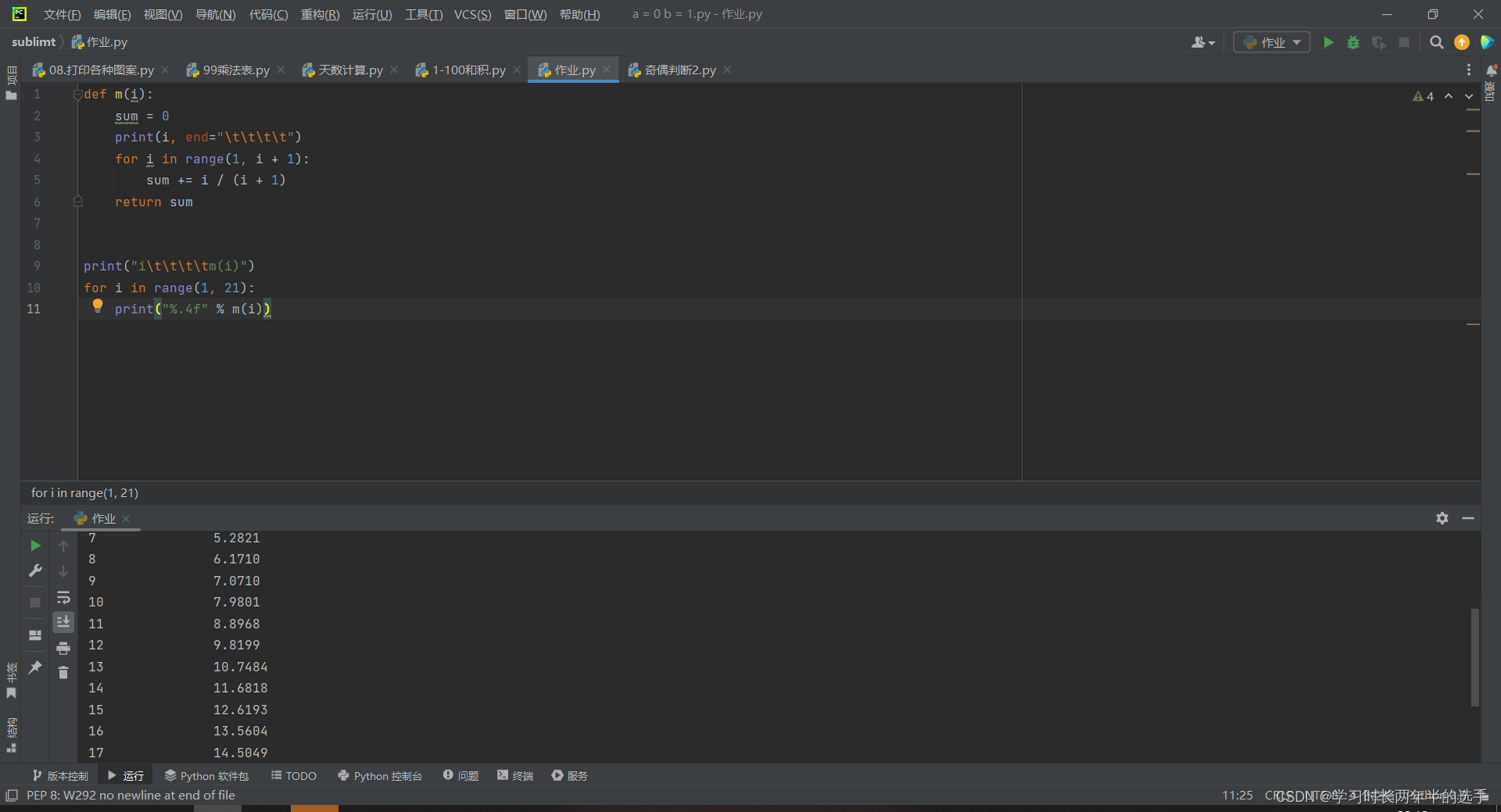The height and width of the screenshot is (812, 1501).
Task: Rerun the program in the Run panel
Action: (34, 546)
